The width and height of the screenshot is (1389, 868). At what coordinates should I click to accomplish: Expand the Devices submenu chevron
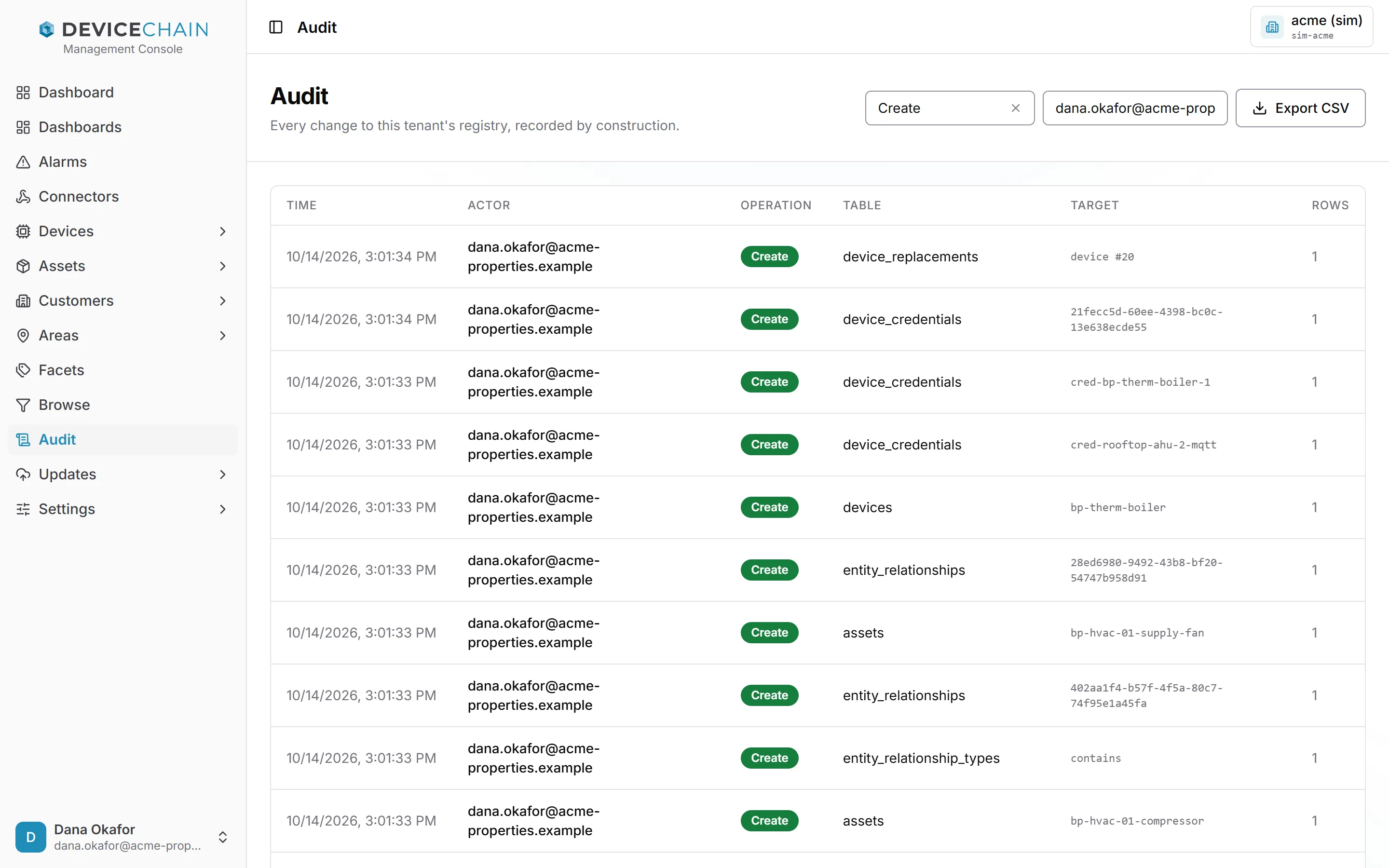(x=223, y=231)
